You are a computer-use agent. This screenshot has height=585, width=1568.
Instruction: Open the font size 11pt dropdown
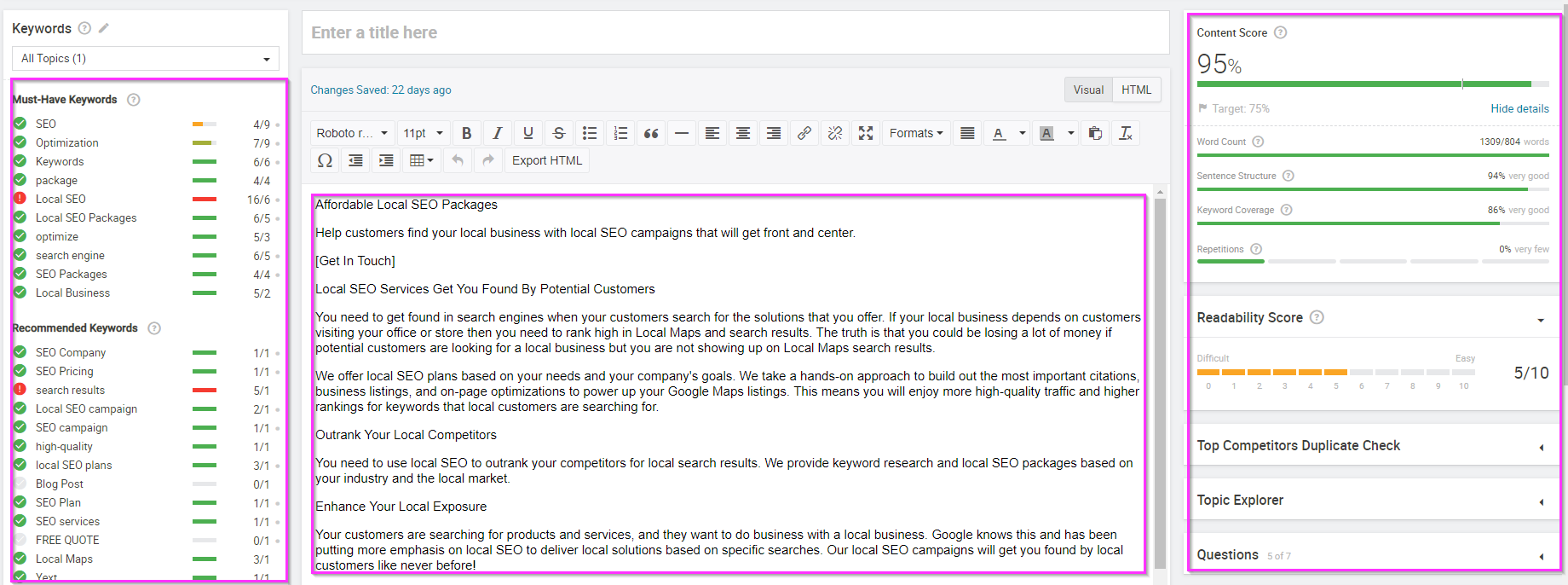pos(424,133)
